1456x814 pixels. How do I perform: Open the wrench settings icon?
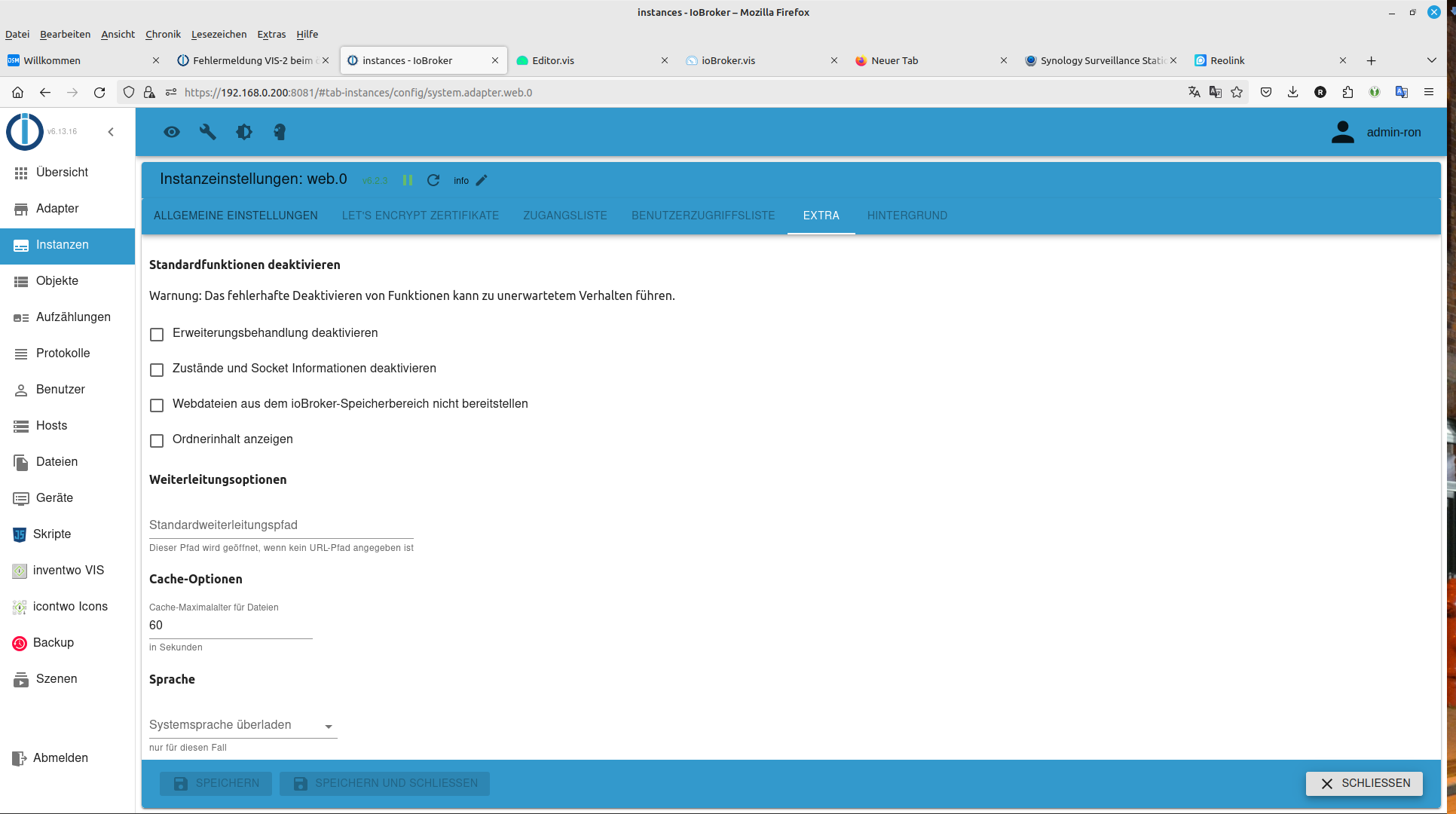(x=207, y=132)
